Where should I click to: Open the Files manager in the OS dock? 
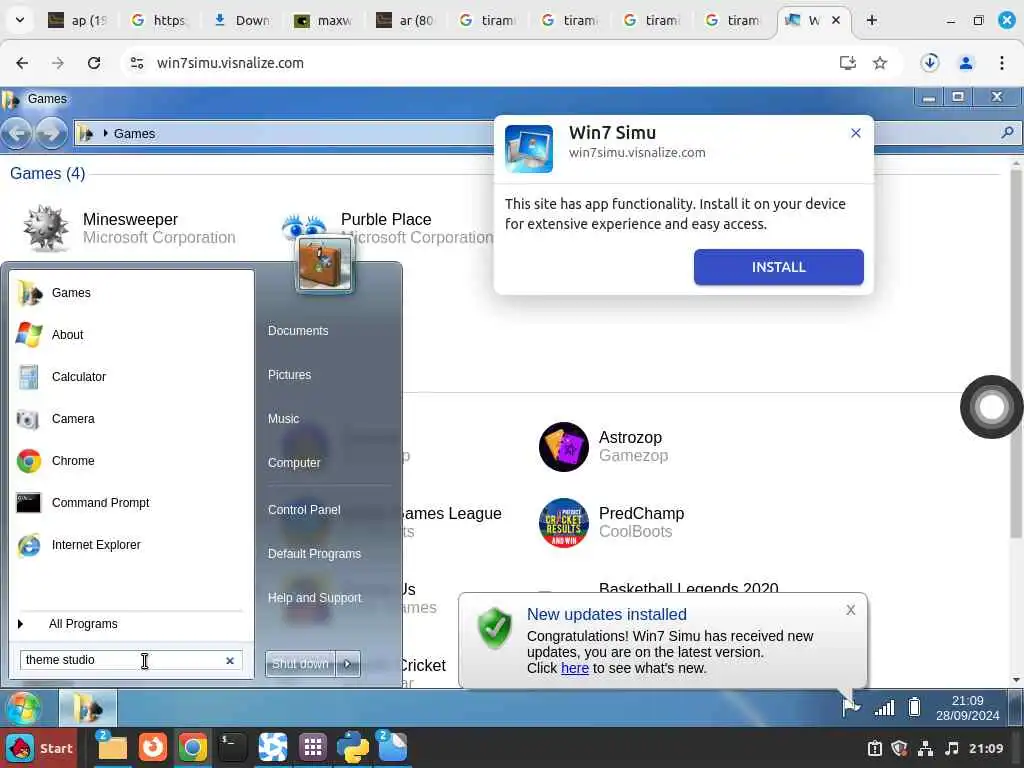coord(112,748)
